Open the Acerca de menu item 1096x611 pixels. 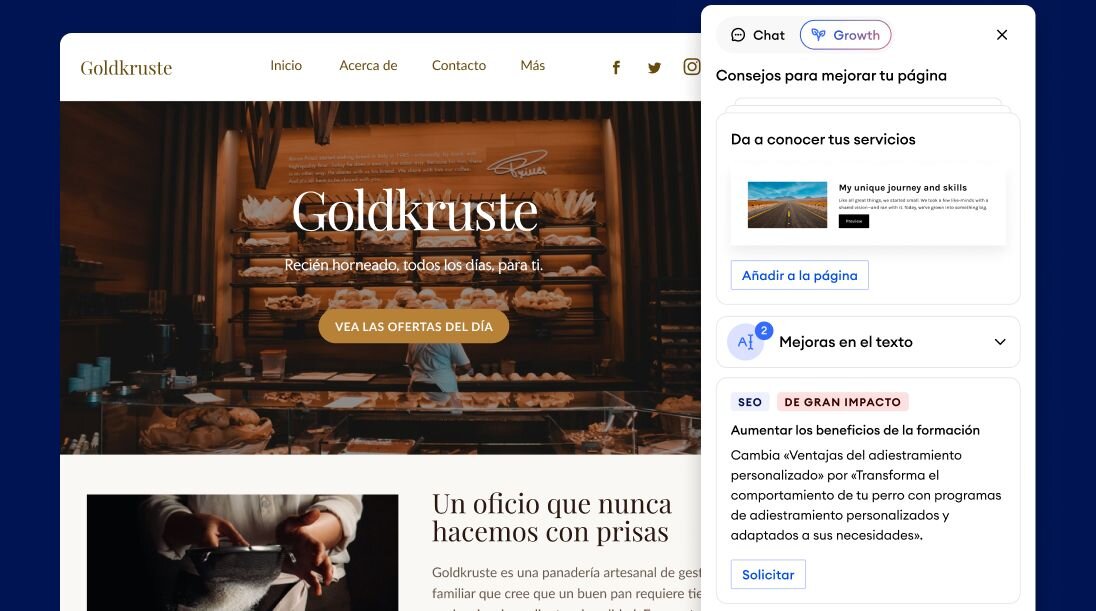pos(368,66)
